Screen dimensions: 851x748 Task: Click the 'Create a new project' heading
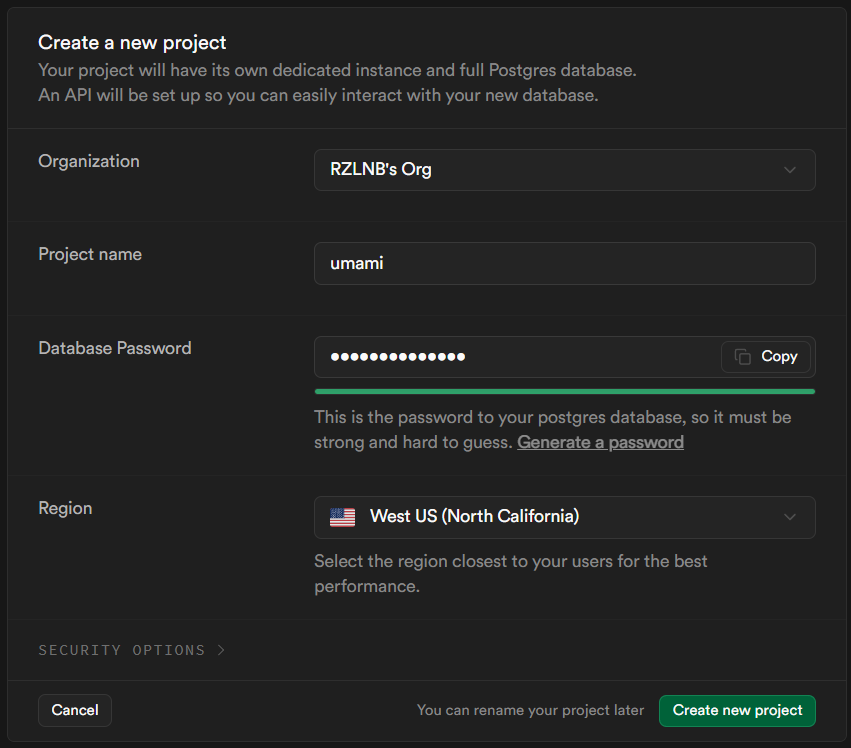pos(132,42)
